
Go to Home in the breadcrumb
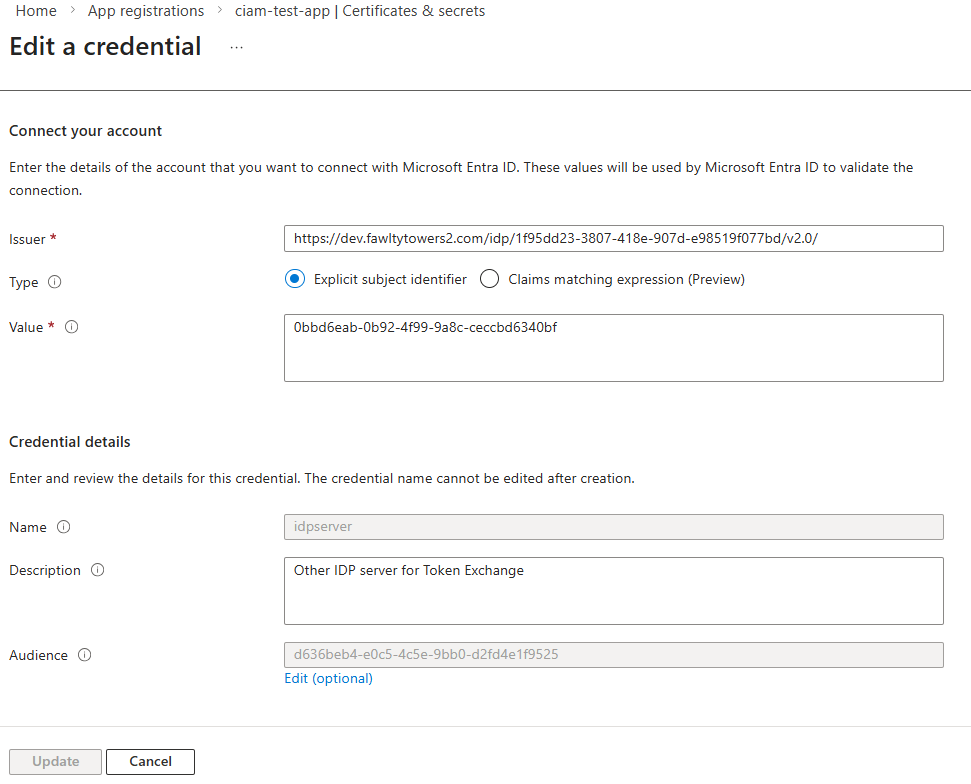36,11
